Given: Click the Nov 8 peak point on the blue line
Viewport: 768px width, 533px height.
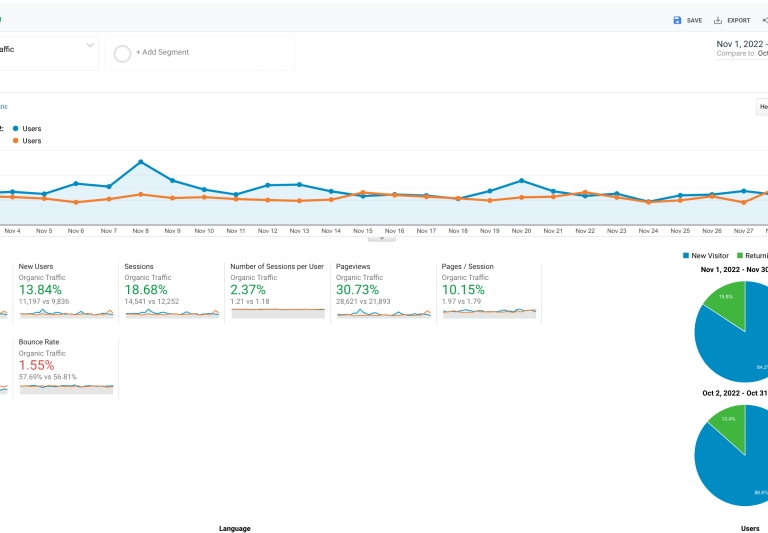Looking at the screenshot, I should 140,161.
